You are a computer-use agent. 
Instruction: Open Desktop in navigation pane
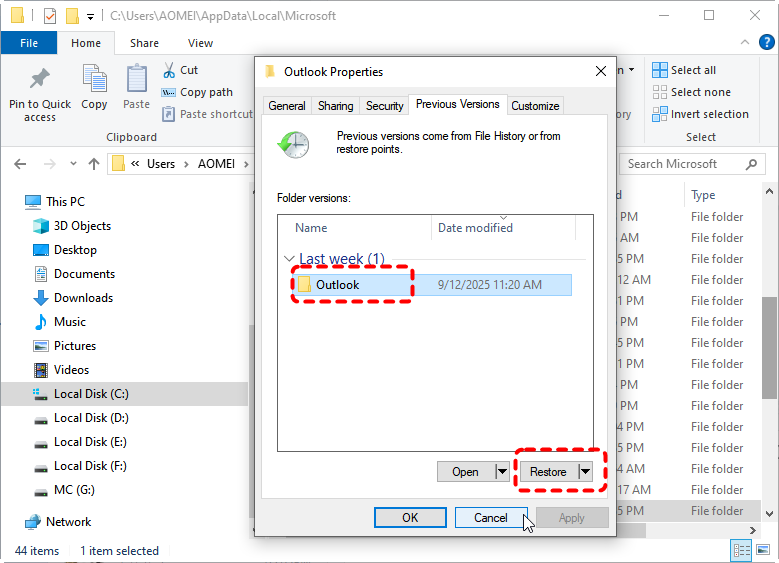tap(65, 250)
